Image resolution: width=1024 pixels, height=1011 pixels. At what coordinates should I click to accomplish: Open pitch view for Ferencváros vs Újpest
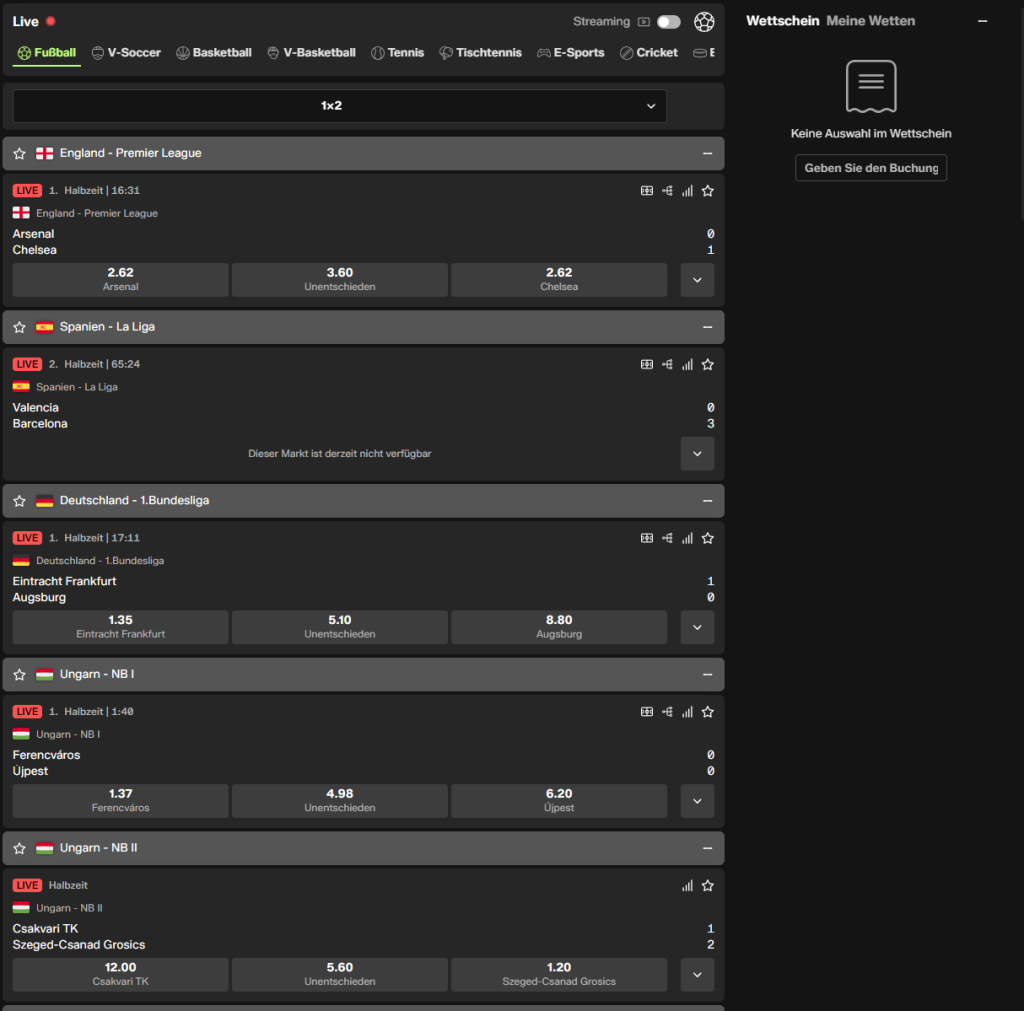[x=647, y=712]
